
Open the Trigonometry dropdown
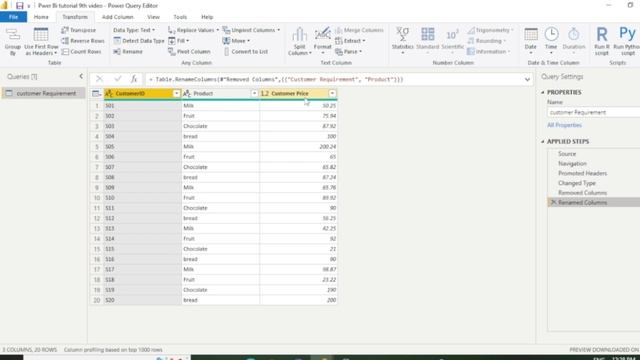[x=490, y=30]
